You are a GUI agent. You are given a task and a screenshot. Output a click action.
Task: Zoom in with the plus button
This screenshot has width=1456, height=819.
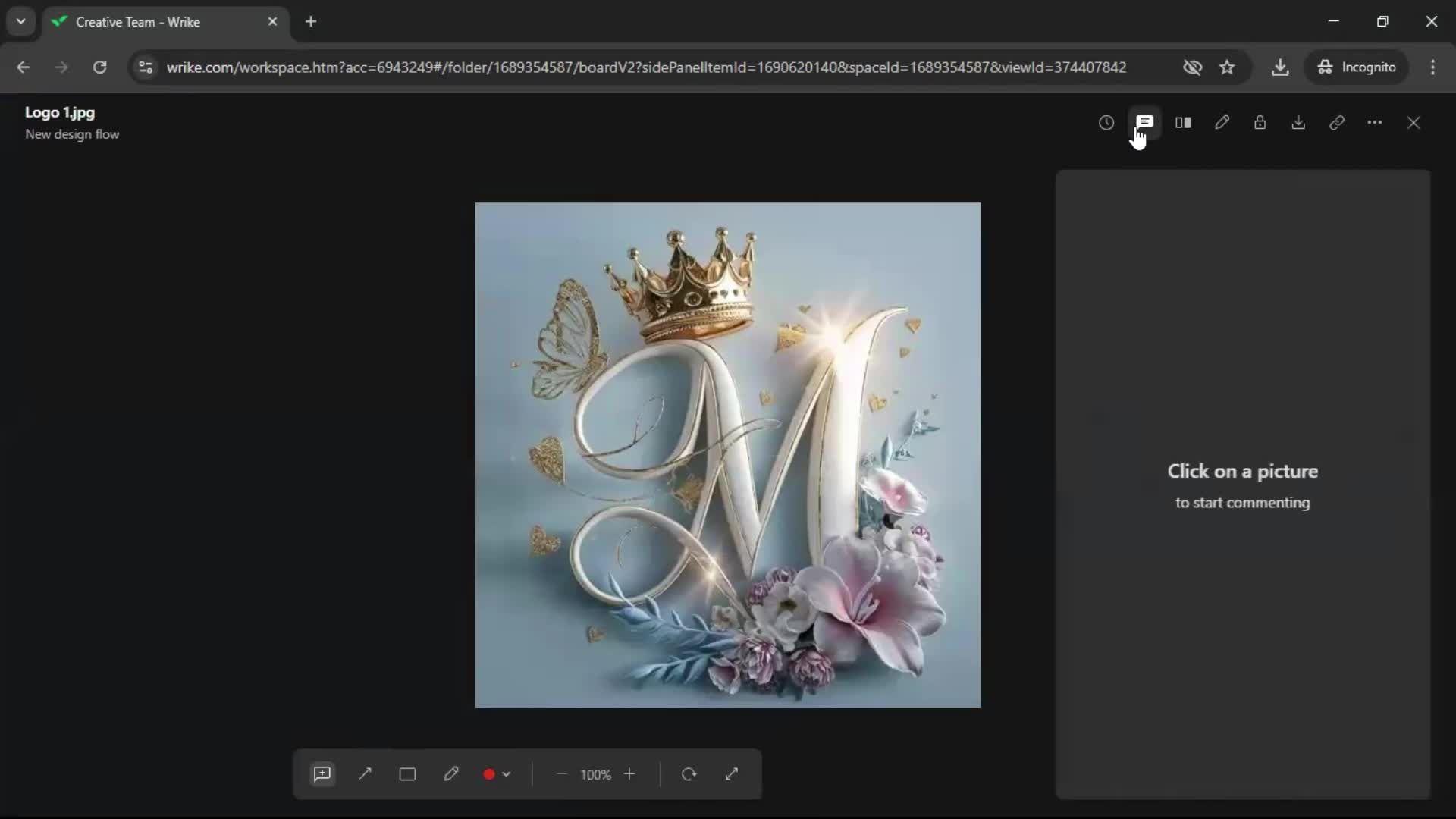point(629,774)
